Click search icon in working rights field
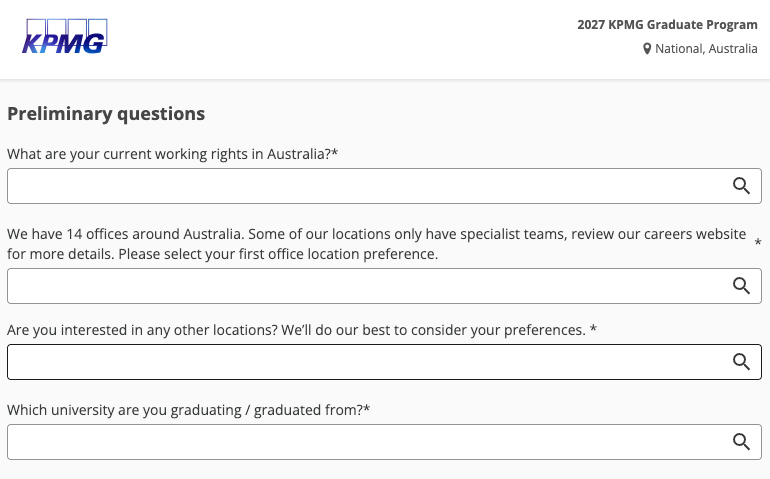This screenshot has height=479, width=770. (741, 186)
